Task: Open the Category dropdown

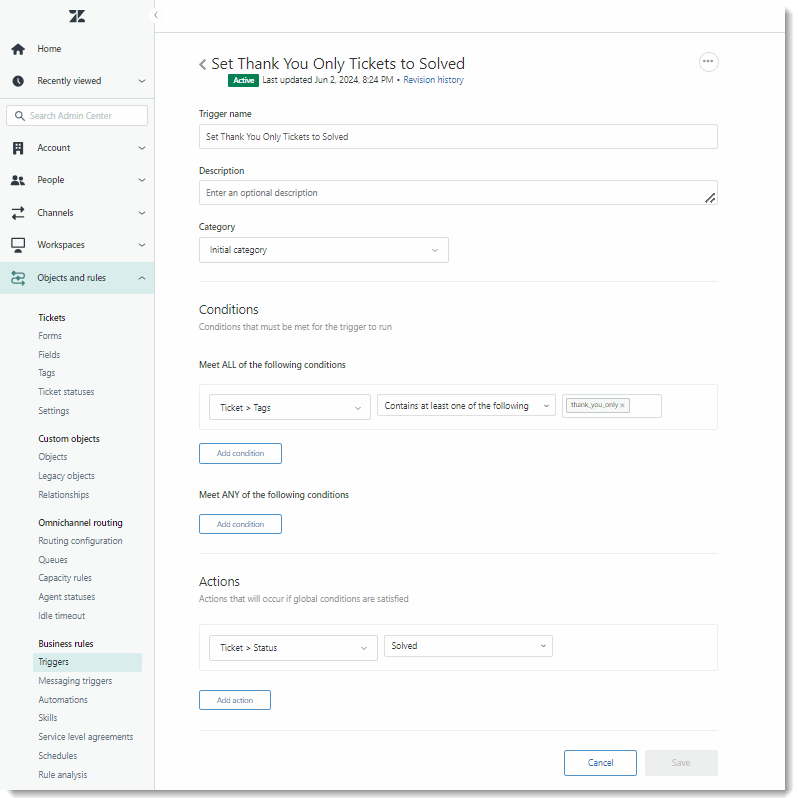Action: point(324,250)
